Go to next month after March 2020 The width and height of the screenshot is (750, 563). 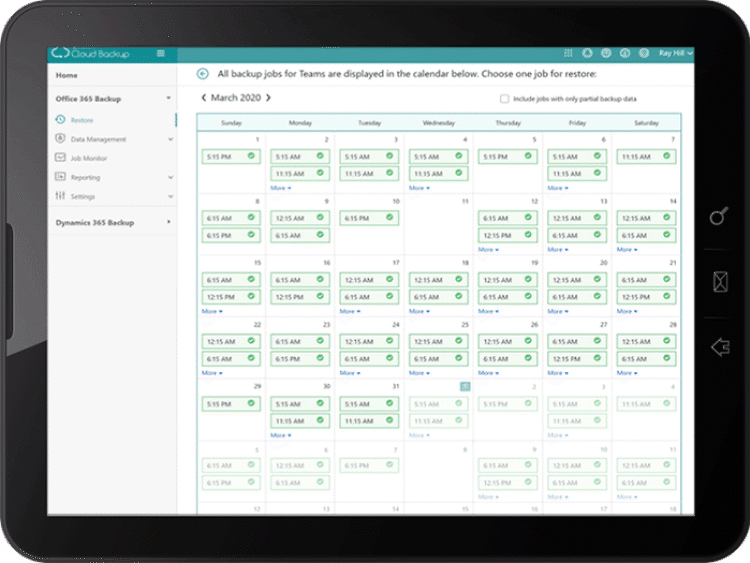pos(268,98)
